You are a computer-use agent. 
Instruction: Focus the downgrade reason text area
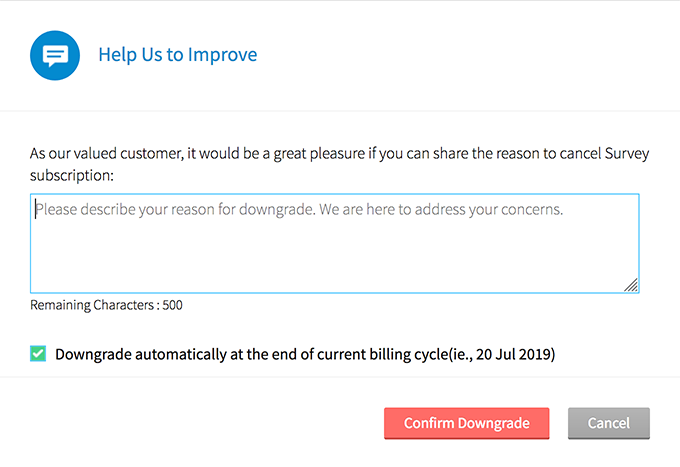coord(335,243)
